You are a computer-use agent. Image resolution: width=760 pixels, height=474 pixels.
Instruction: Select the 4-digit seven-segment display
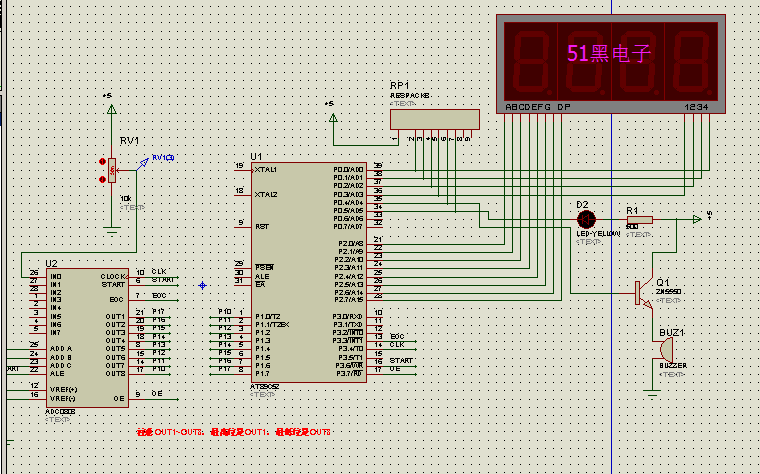611,64
